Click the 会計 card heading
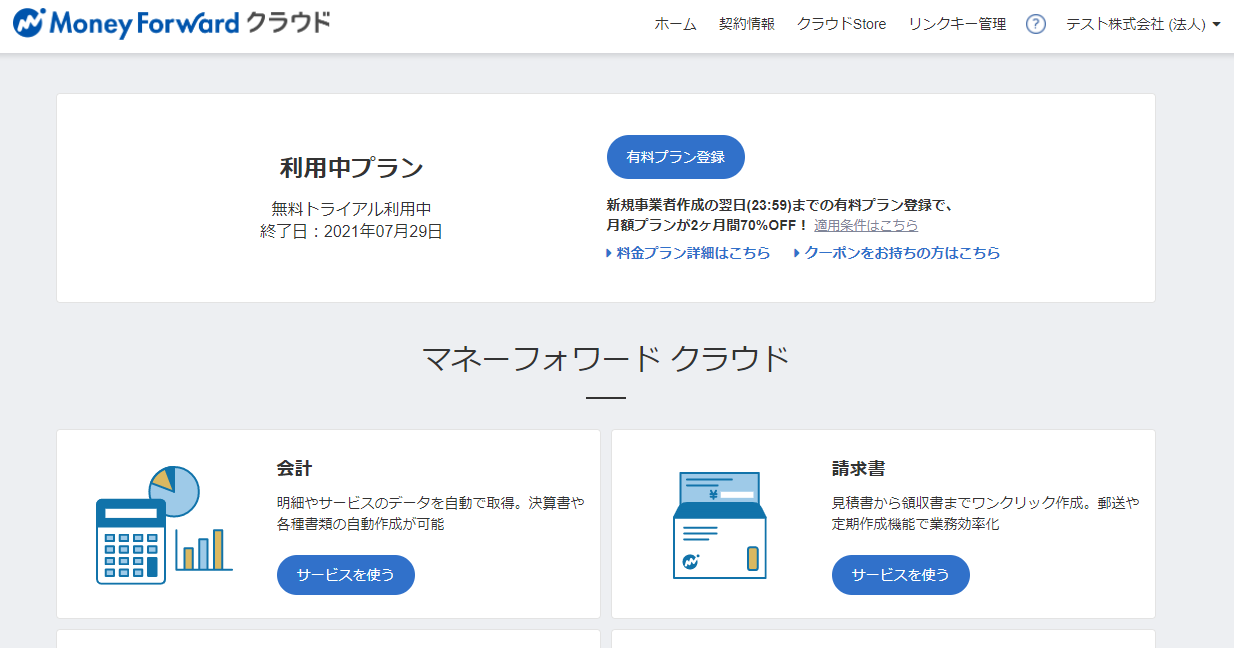 [295, 468]
